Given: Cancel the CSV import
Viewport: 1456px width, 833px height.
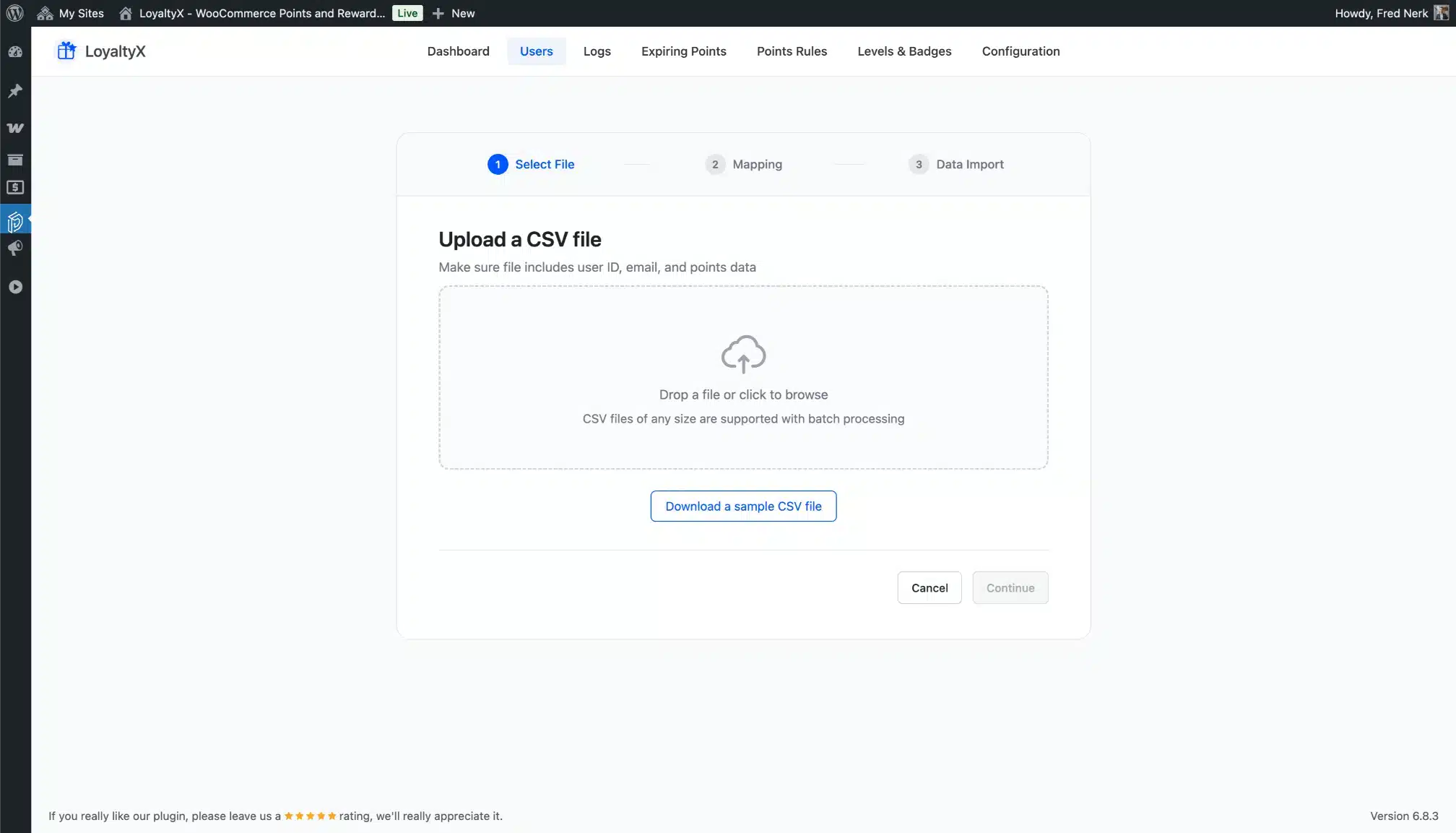Looking at the screenshot, I should pyautogui.click(x=929, y=588).
